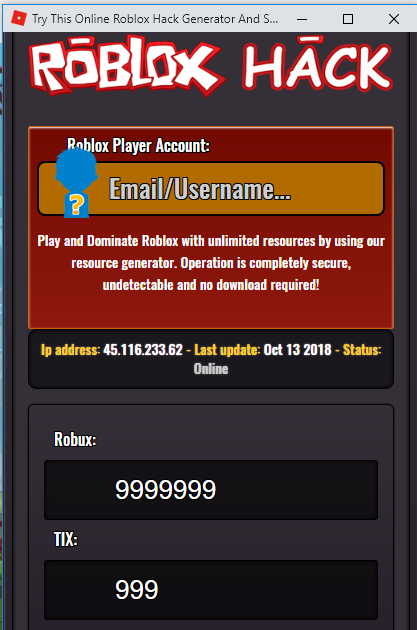Image resolution: width=417 pixels, height=630 pixels.
Task: Select the TIX amount field showing 999
Action: (x=211, y=589)
